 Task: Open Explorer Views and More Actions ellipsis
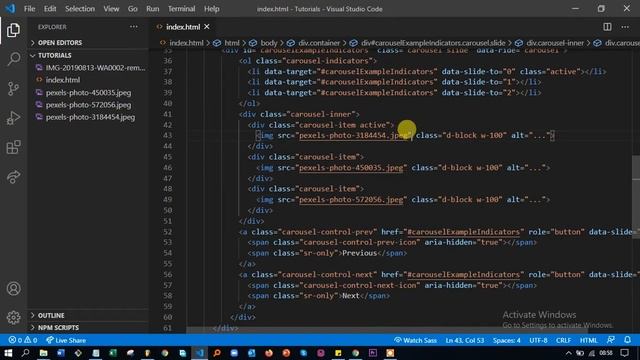(133, 27)
